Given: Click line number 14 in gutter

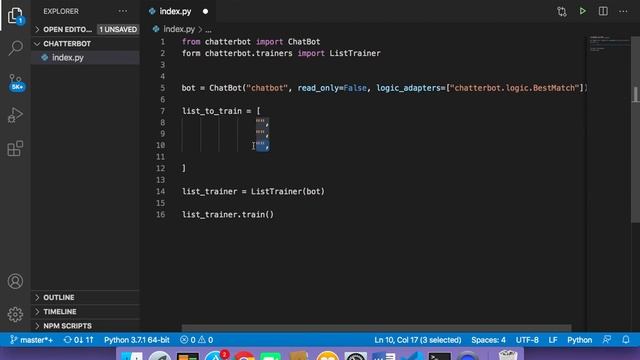Looking at the screenshot, I should pos(160,191).
